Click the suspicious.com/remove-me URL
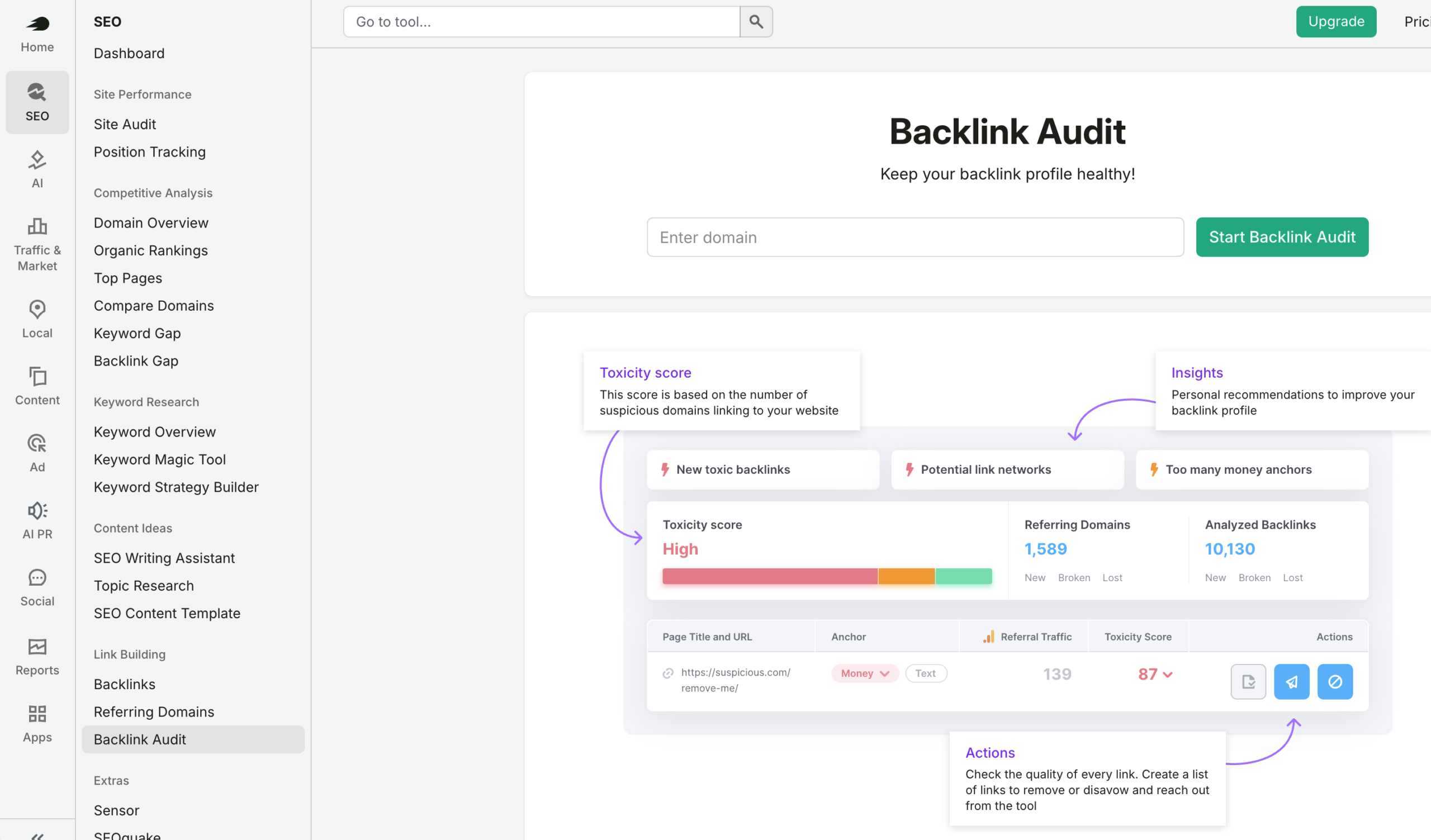 (736, 680)
